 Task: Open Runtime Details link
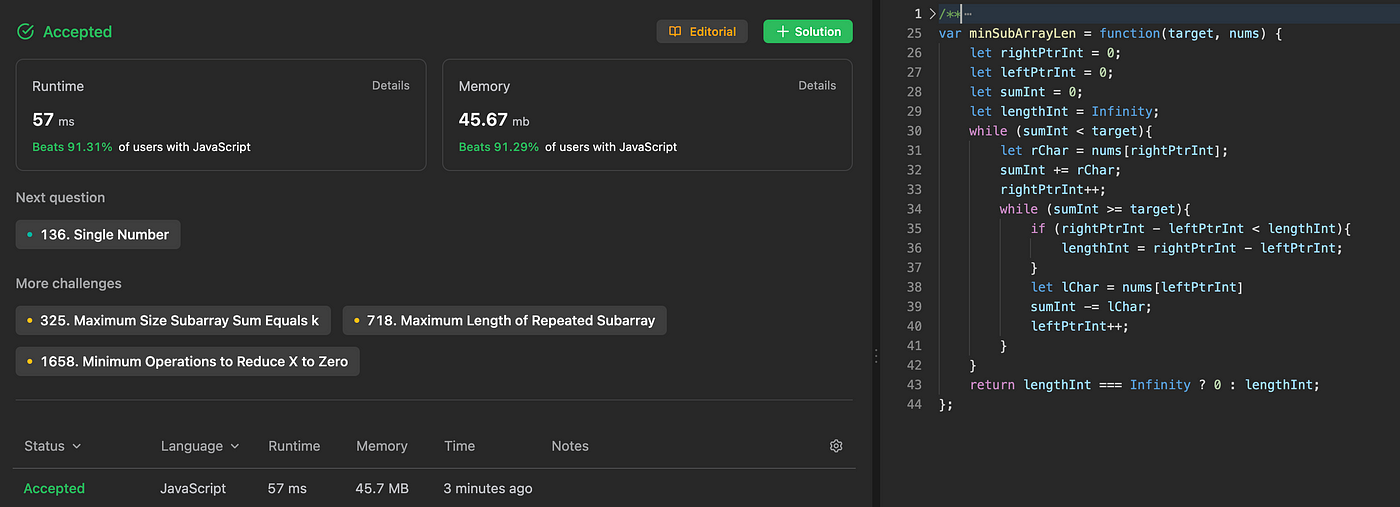[391, 86]
